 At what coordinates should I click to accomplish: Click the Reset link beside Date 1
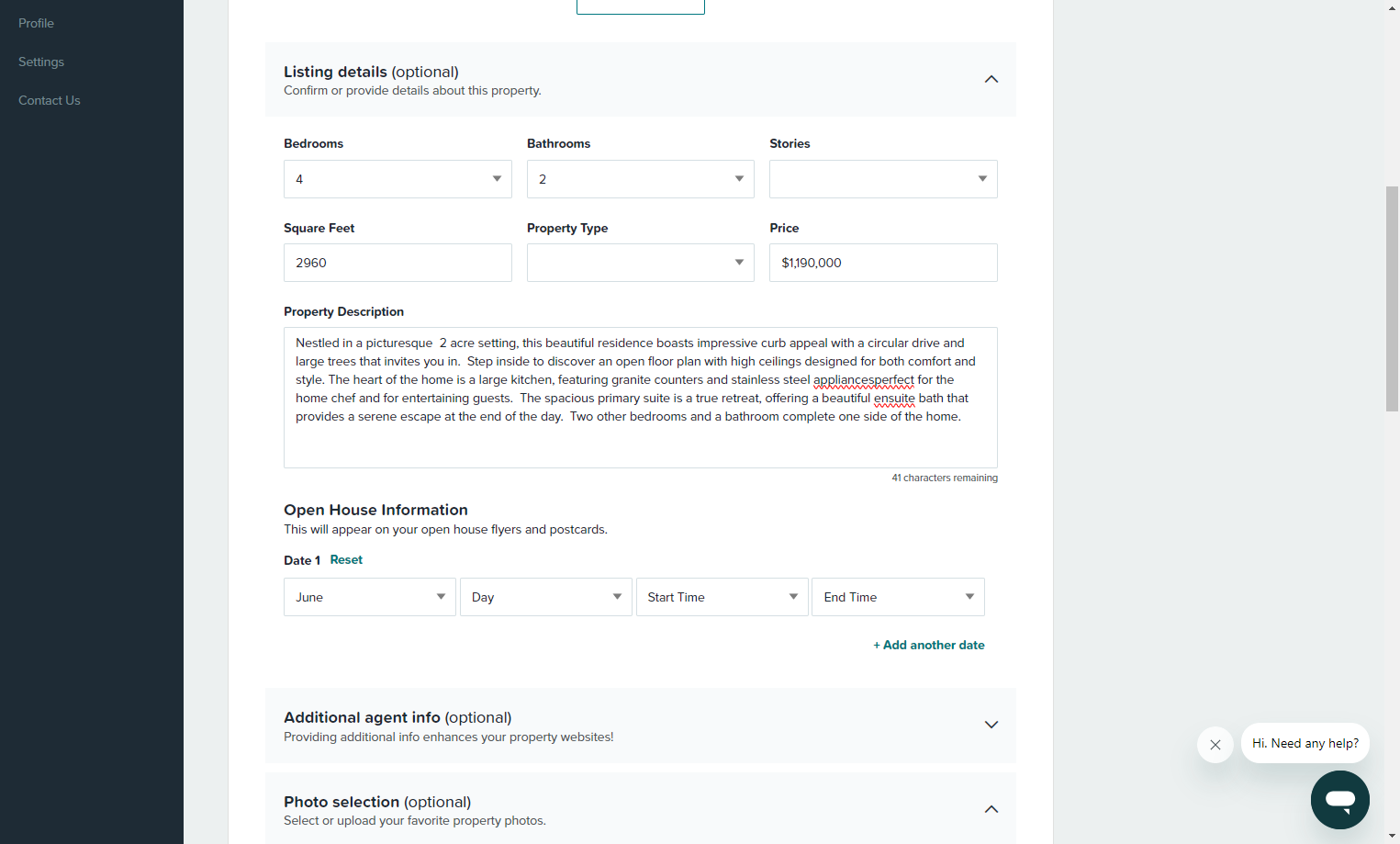[x=346, y=560]
